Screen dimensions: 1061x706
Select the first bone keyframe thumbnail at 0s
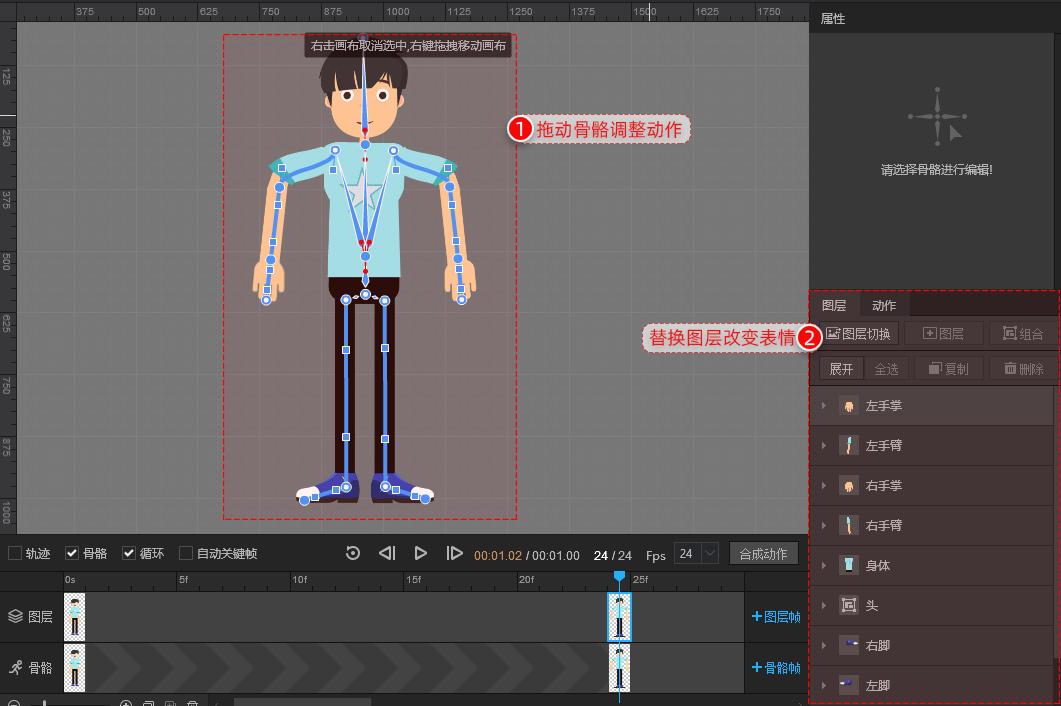[x=75, y=667]
